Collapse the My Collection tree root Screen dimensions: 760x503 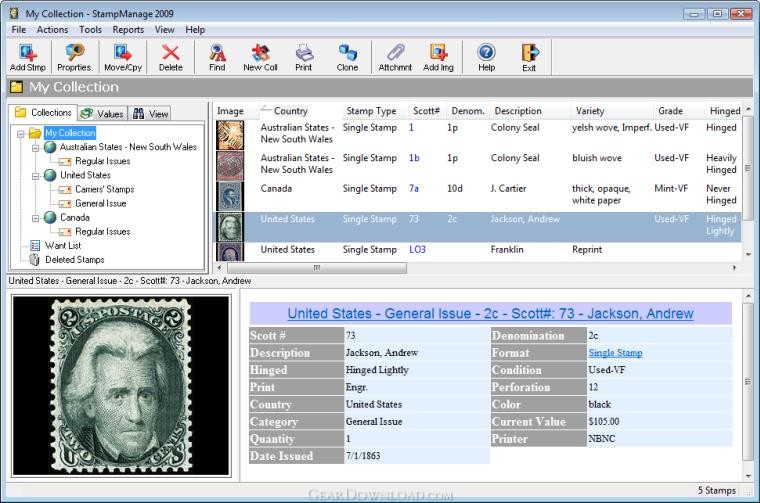(20, 133)
